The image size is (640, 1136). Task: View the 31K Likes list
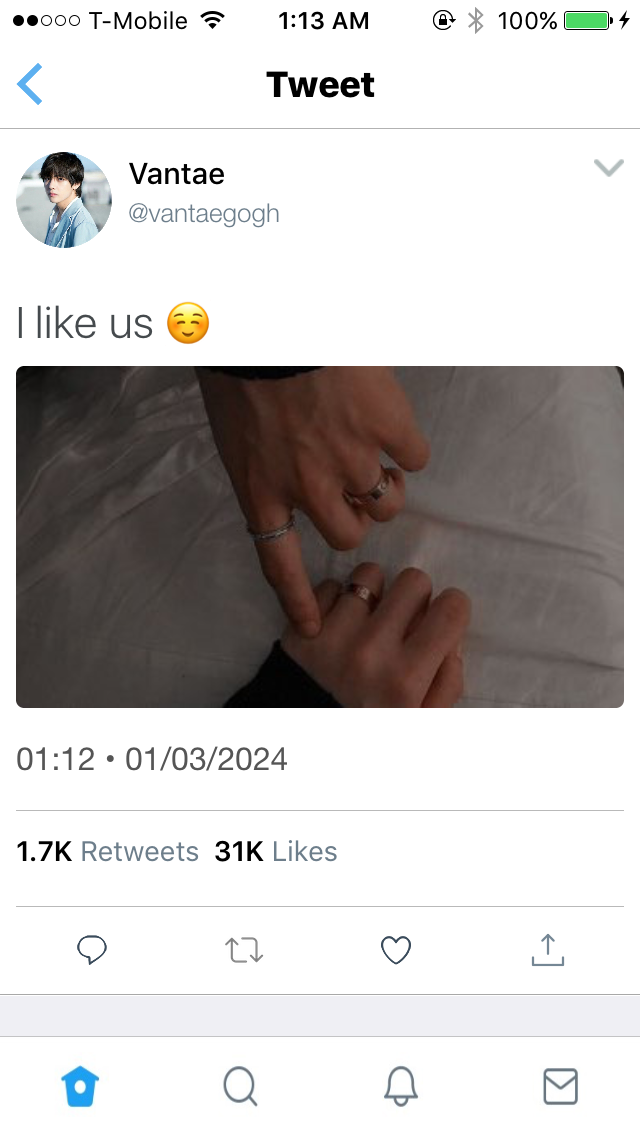click(x=275, y=851)
